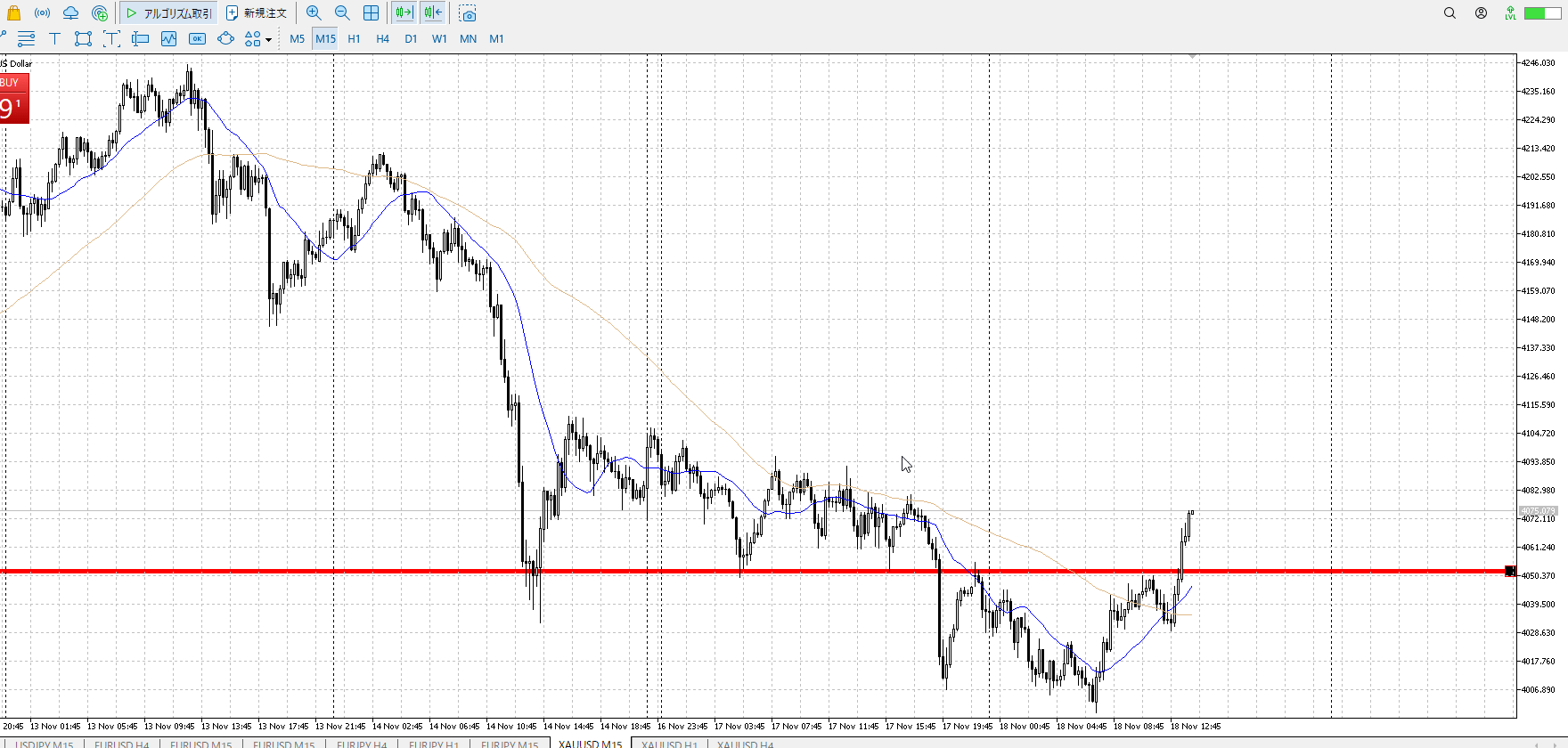Click the zoom out magnifier icon
Screen dimensions: 1568x748
coord(342,13)
